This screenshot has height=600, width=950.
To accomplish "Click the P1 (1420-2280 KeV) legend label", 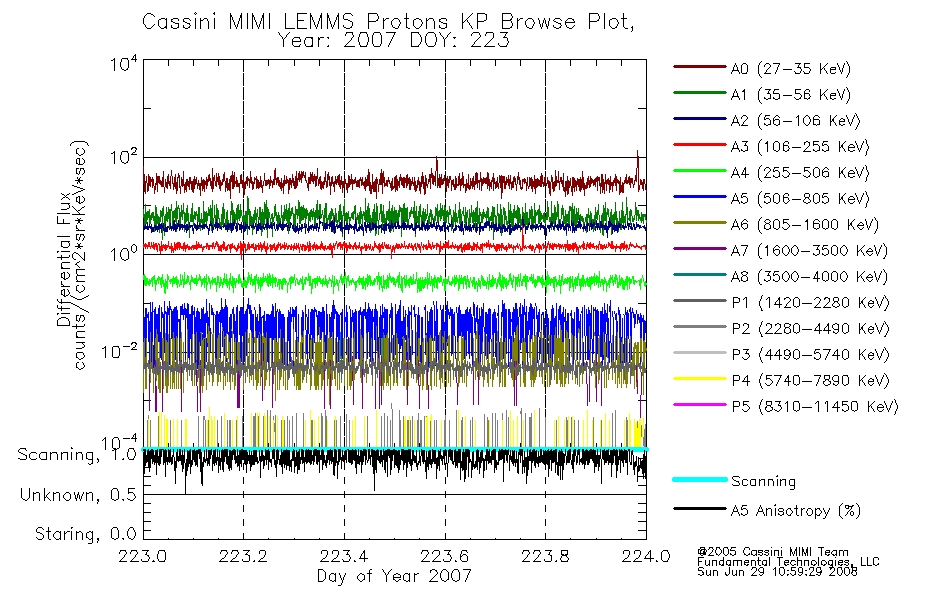I will pos(810,303).
